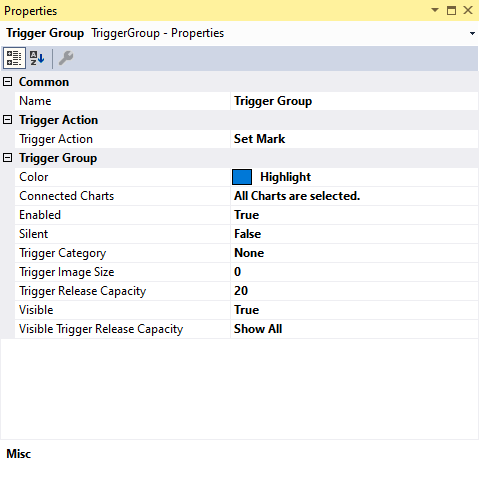The image size is (479, 502).
Task: Collapse the Trigger Action category
Action: (x=7, y=120)
